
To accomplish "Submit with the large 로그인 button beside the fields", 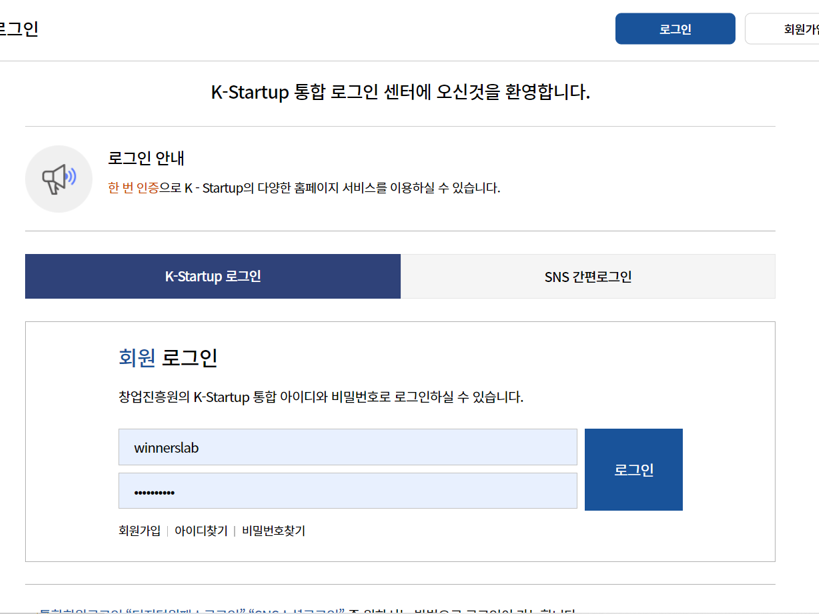I will point(634,469).
